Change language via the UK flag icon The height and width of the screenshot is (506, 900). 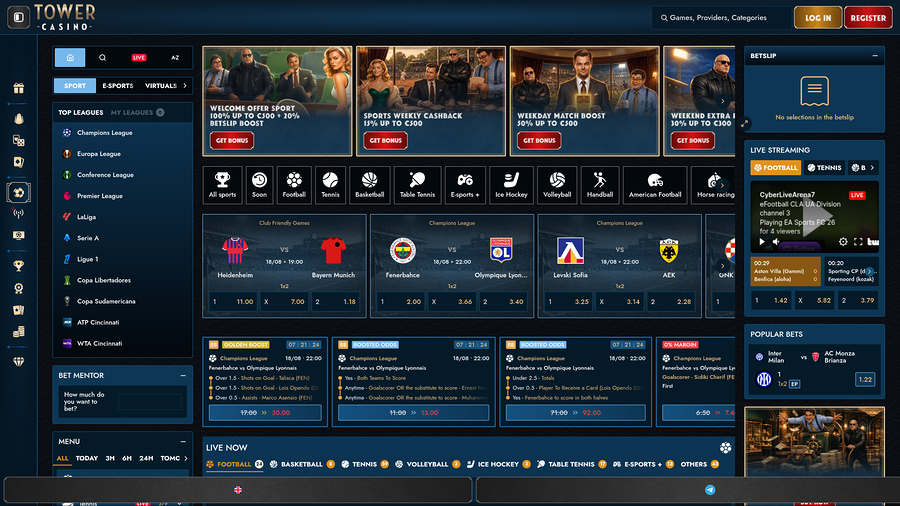[238, 490]
